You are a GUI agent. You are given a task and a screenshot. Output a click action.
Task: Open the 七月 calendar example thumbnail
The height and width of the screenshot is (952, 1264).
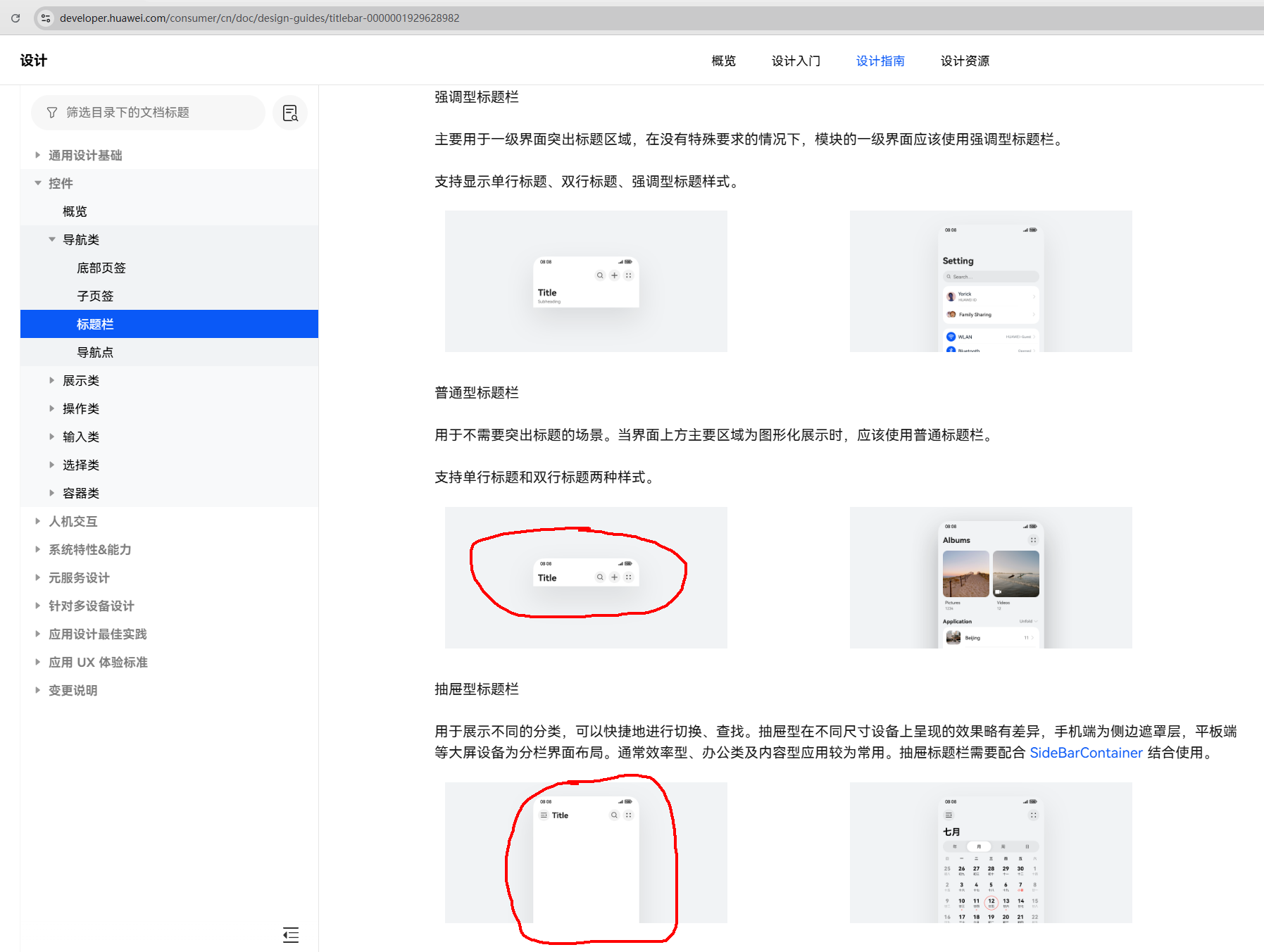pos(991,852)
